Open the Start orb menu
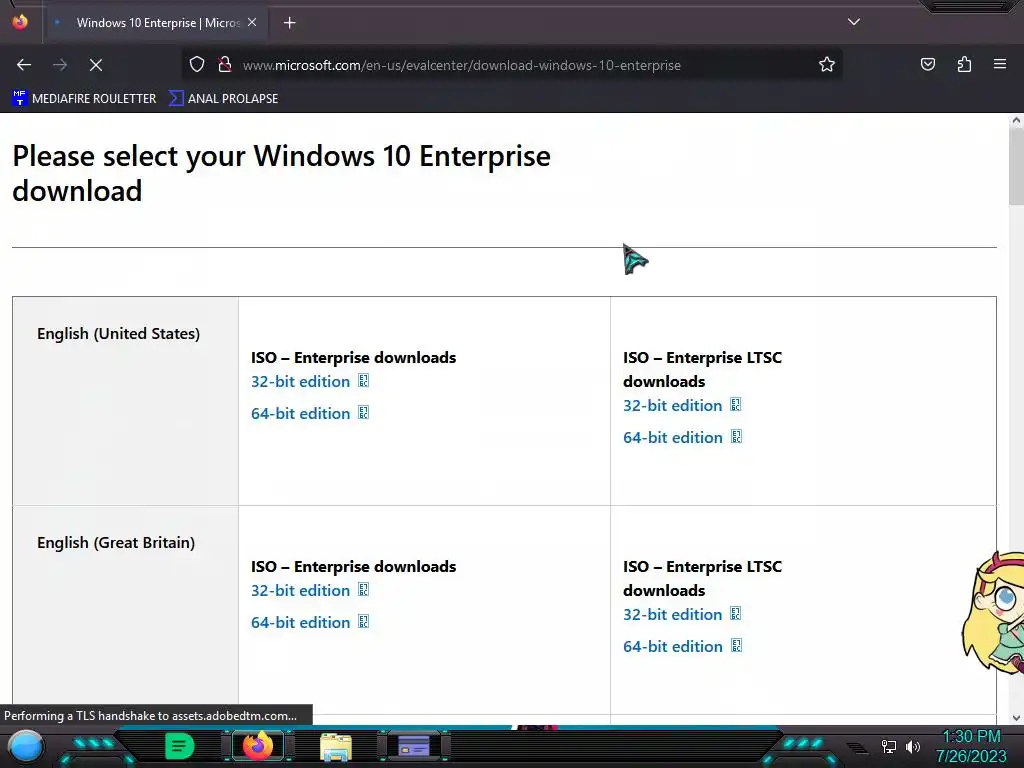The width and height of the screenshot is (1024, 768). coord(26,747)
